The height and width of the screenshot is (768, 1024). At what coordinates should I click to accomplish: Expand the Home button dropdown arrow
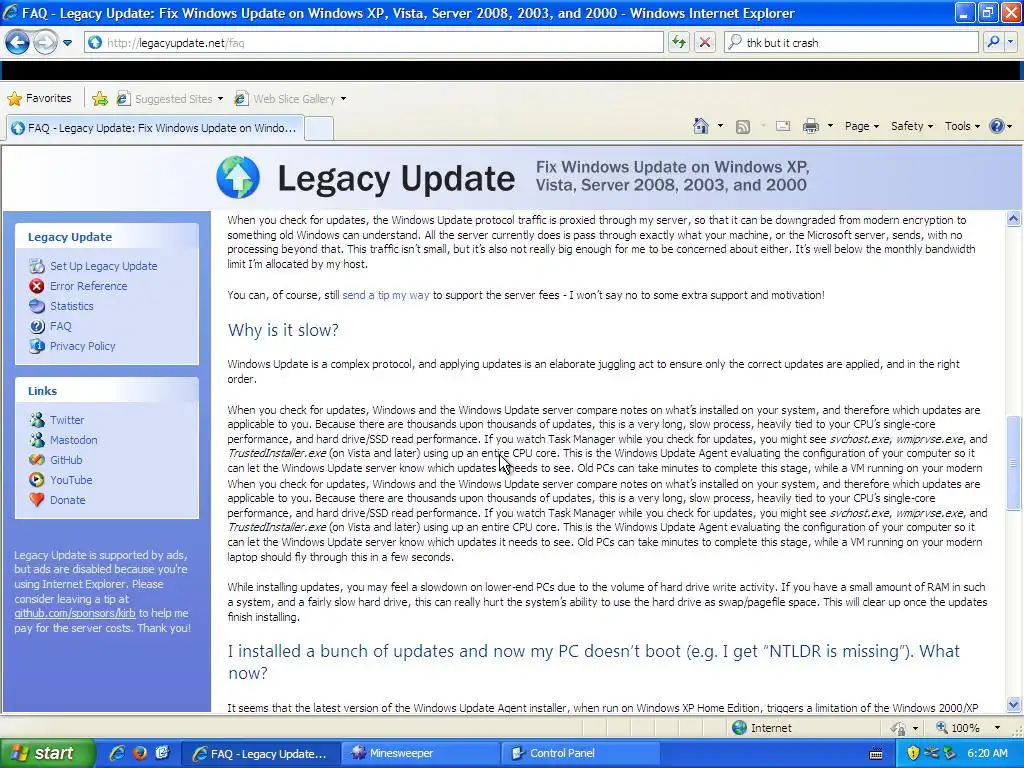coord(720,126)
